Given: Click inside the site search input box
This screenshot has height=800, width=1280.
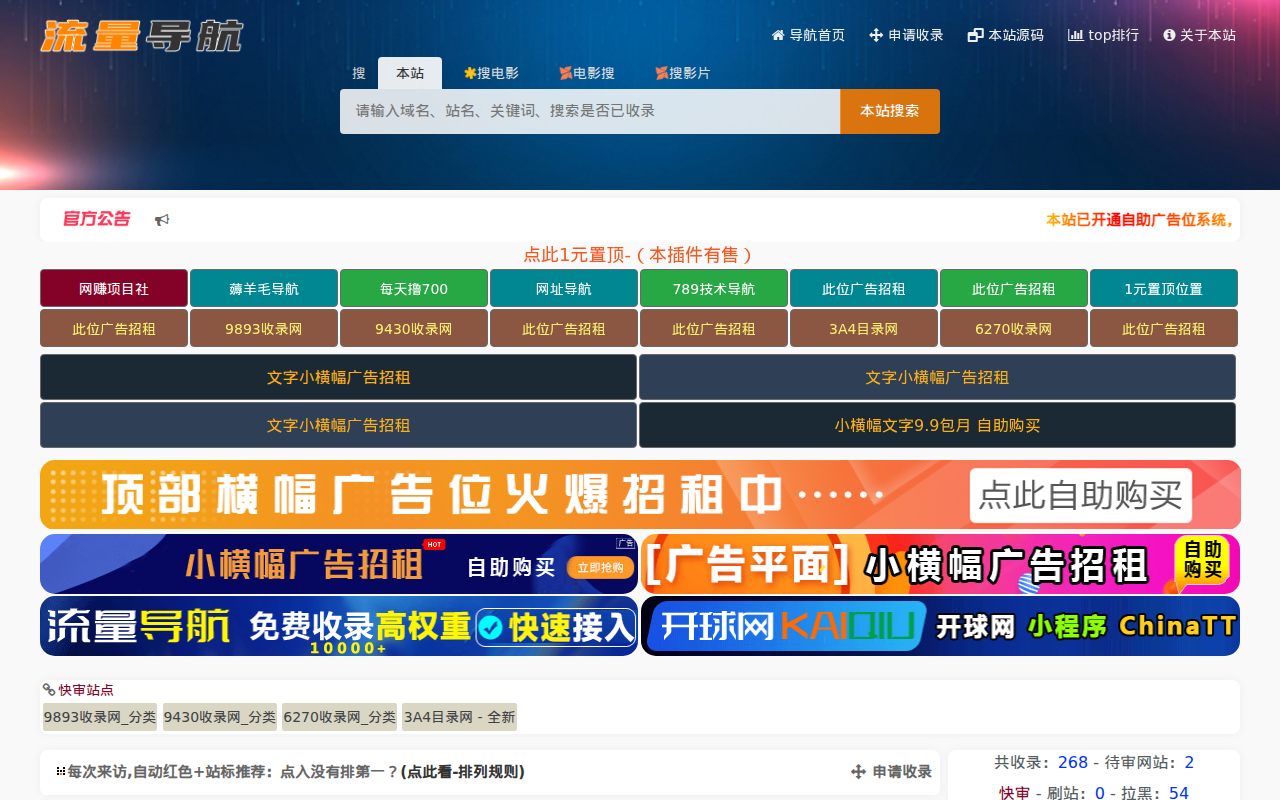Looking at the screenshot, I should click(589, 111).
